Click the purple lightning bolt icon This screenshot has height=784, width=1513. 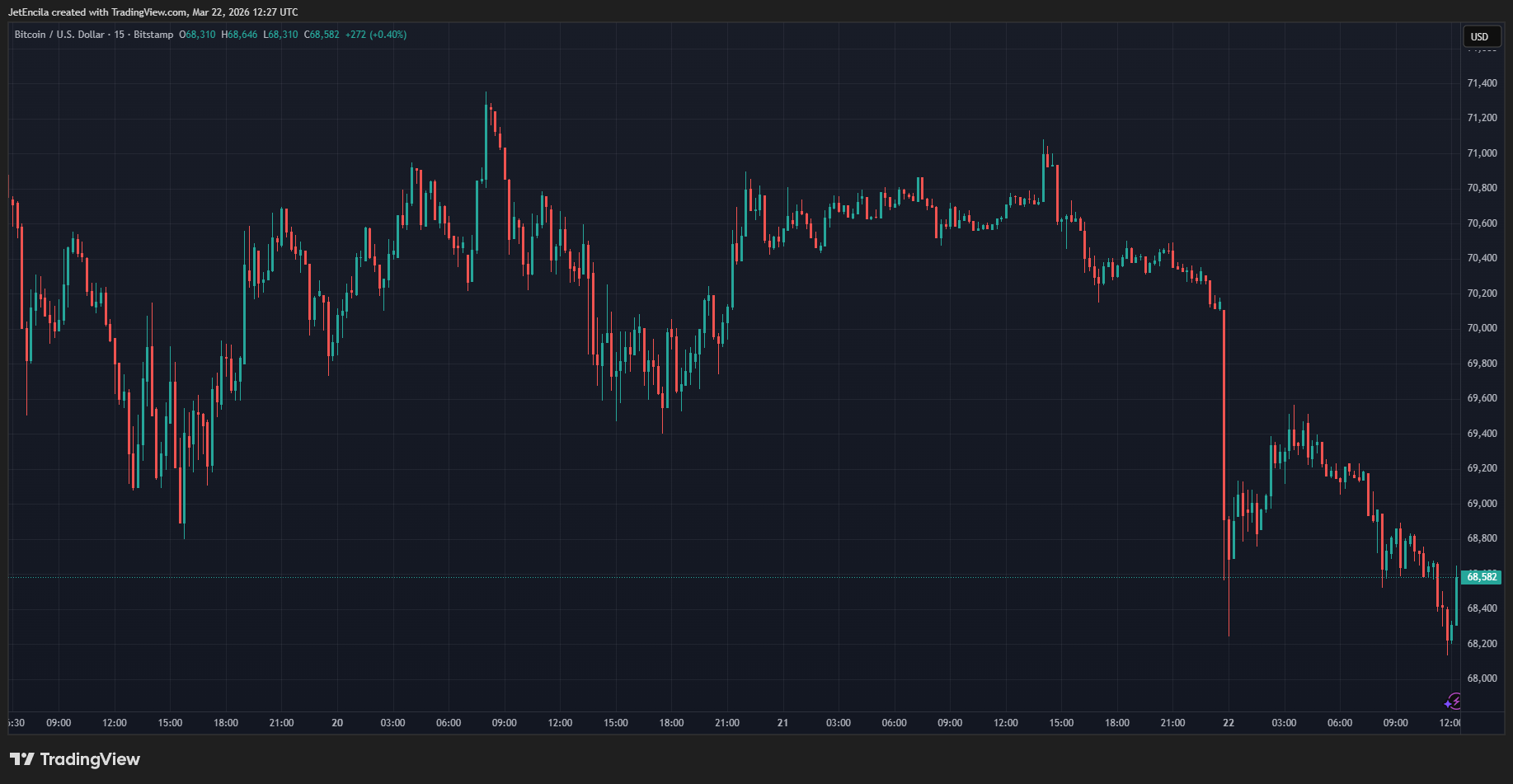click(1454, 702)
